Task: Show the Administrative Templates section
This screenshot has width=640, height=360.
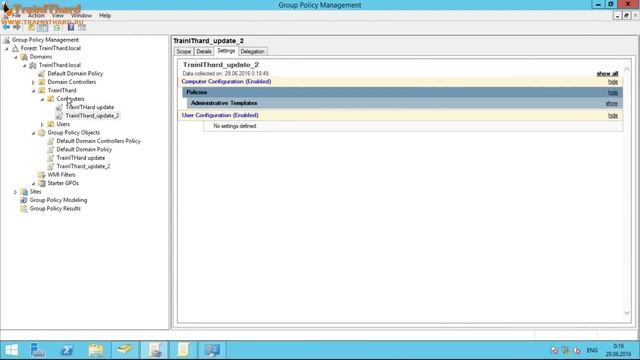Action: click(x=612, y=103)
